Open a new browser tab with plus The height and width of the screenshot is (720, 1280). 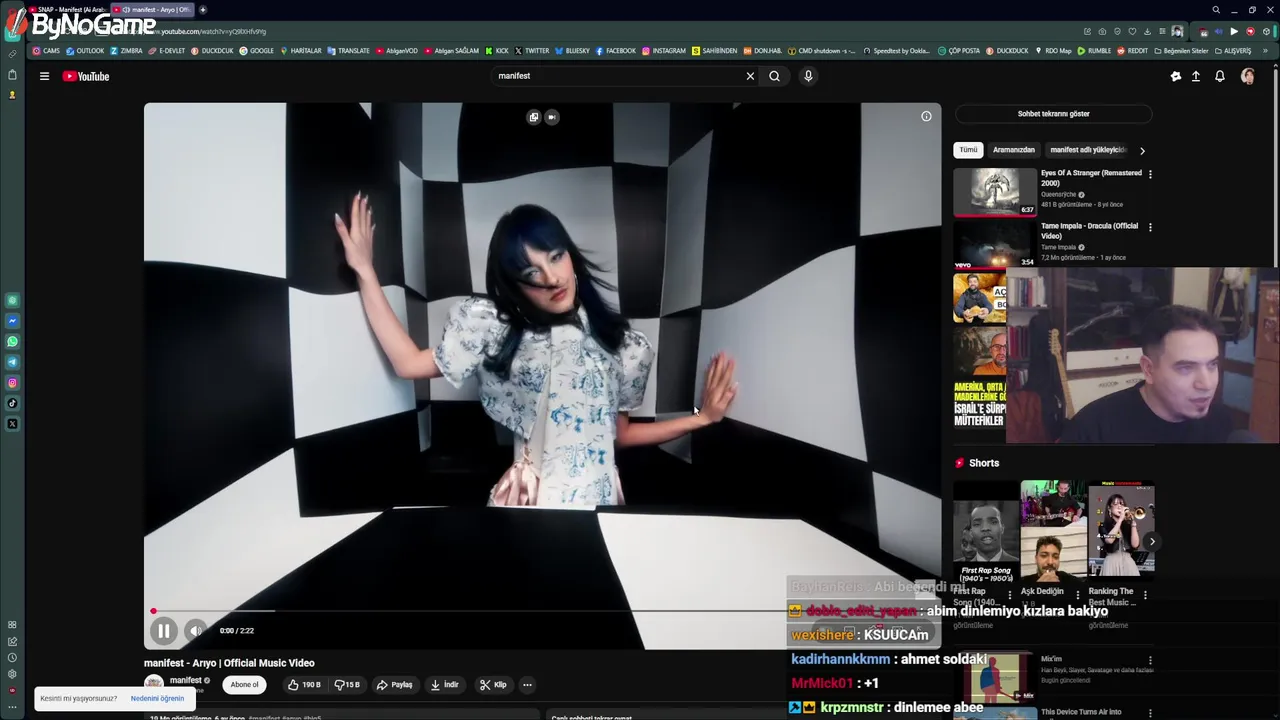[x=203, y=10]
